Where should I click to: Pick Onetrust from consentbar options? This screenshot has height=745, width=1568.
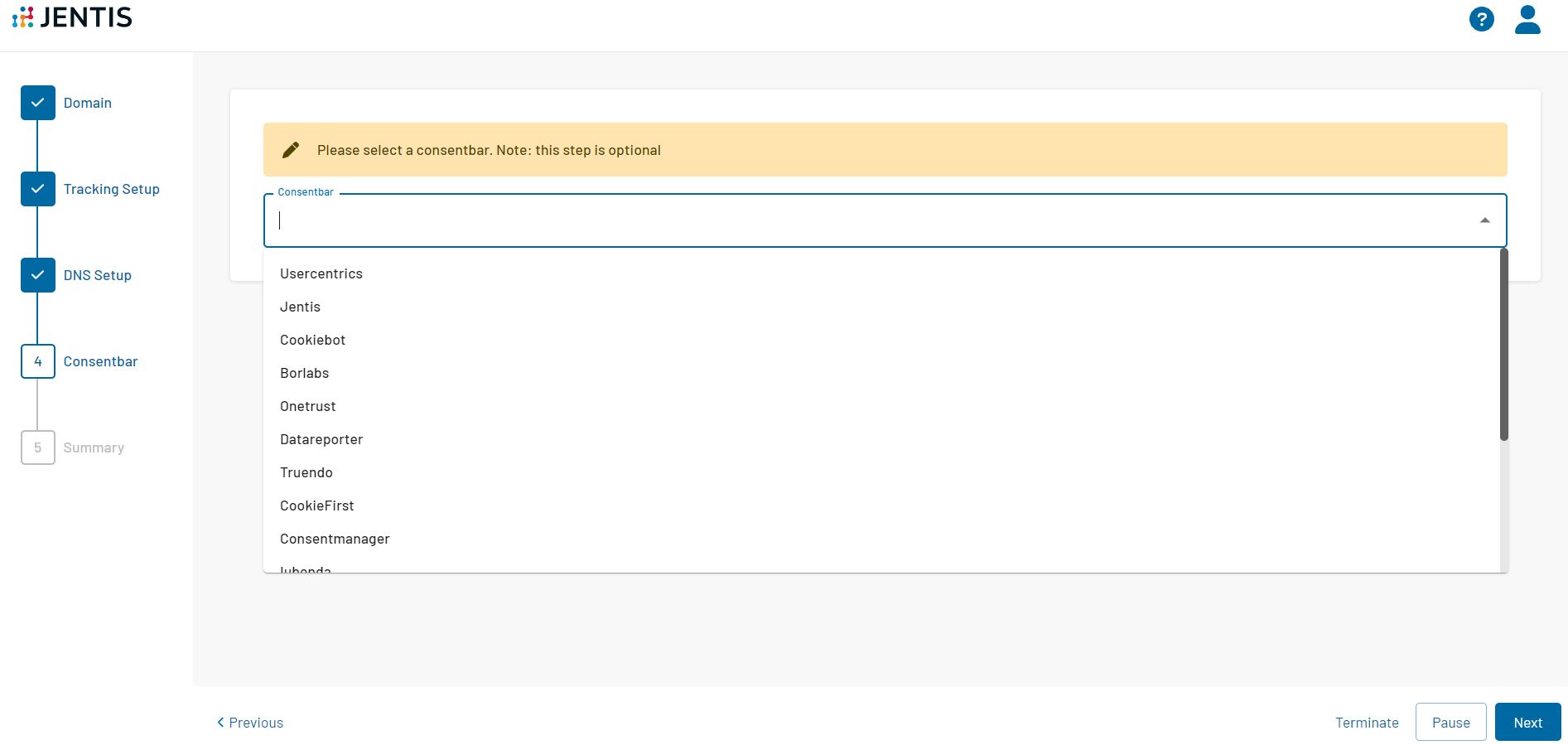pyautogui.click(x=307, y=406)
